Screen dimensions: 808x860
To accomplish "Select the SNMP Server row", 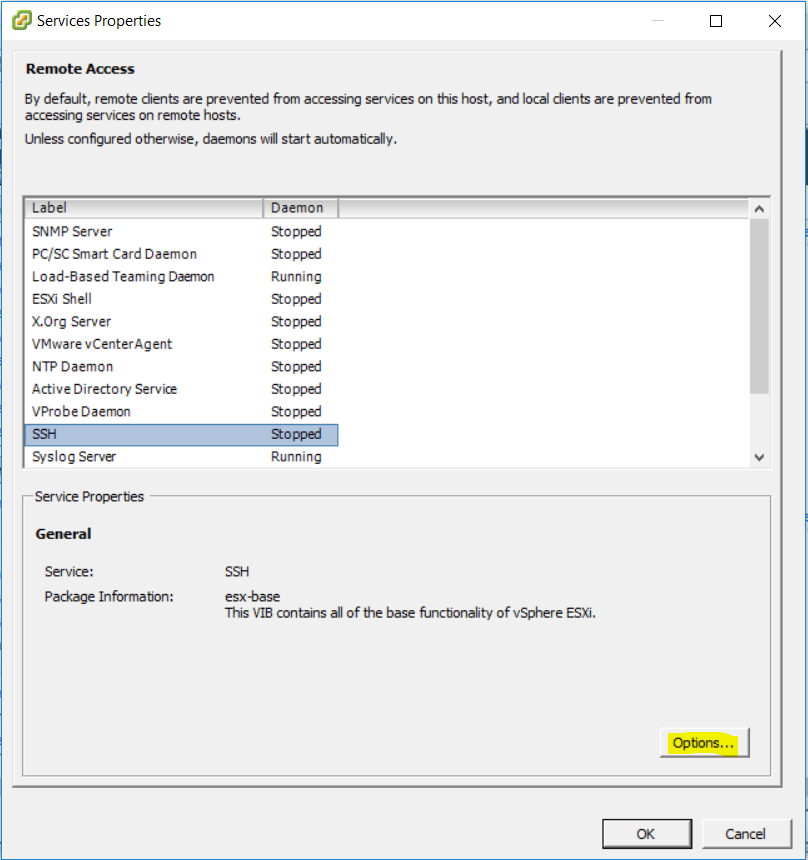I will tap(181, 231).
